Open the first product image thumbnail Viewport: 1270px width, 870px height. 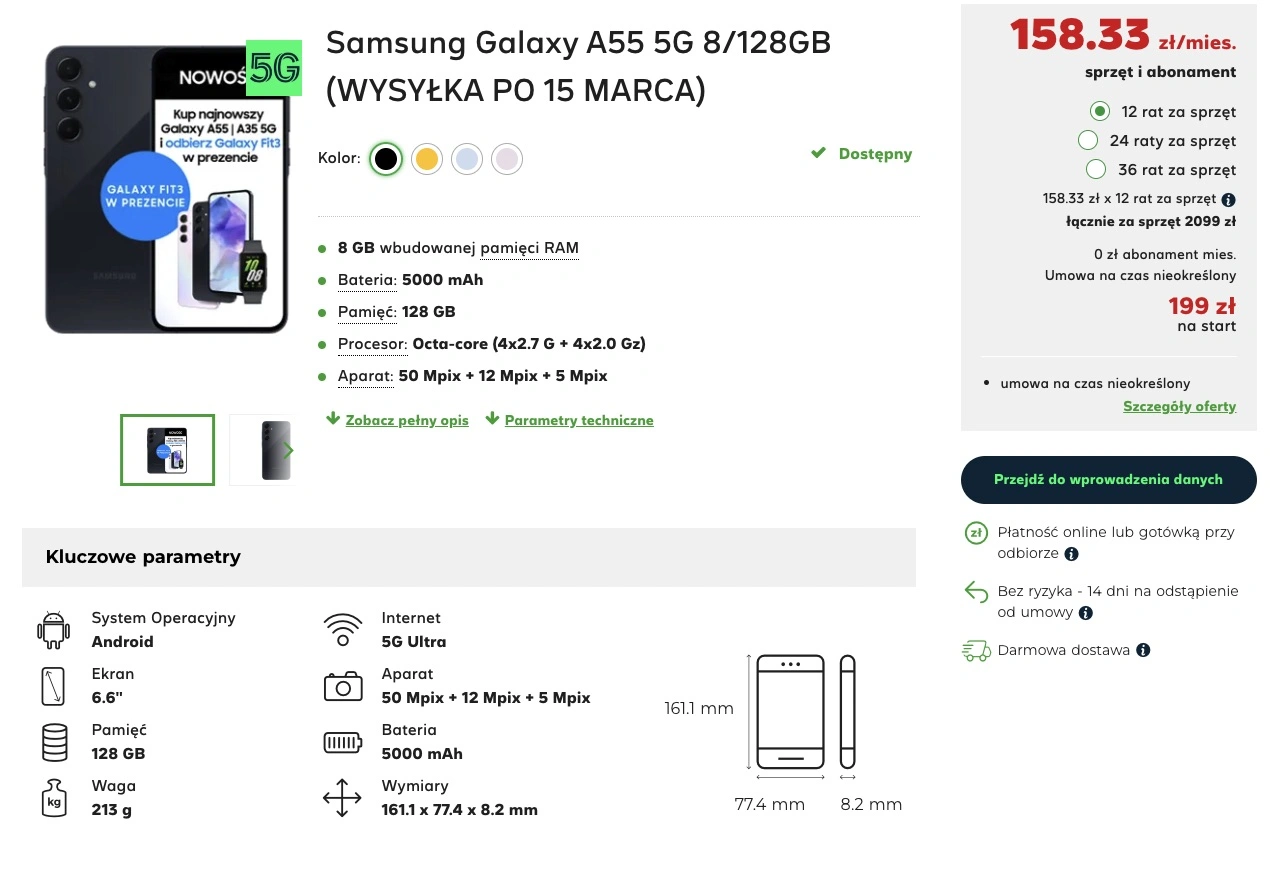point(167,450)
